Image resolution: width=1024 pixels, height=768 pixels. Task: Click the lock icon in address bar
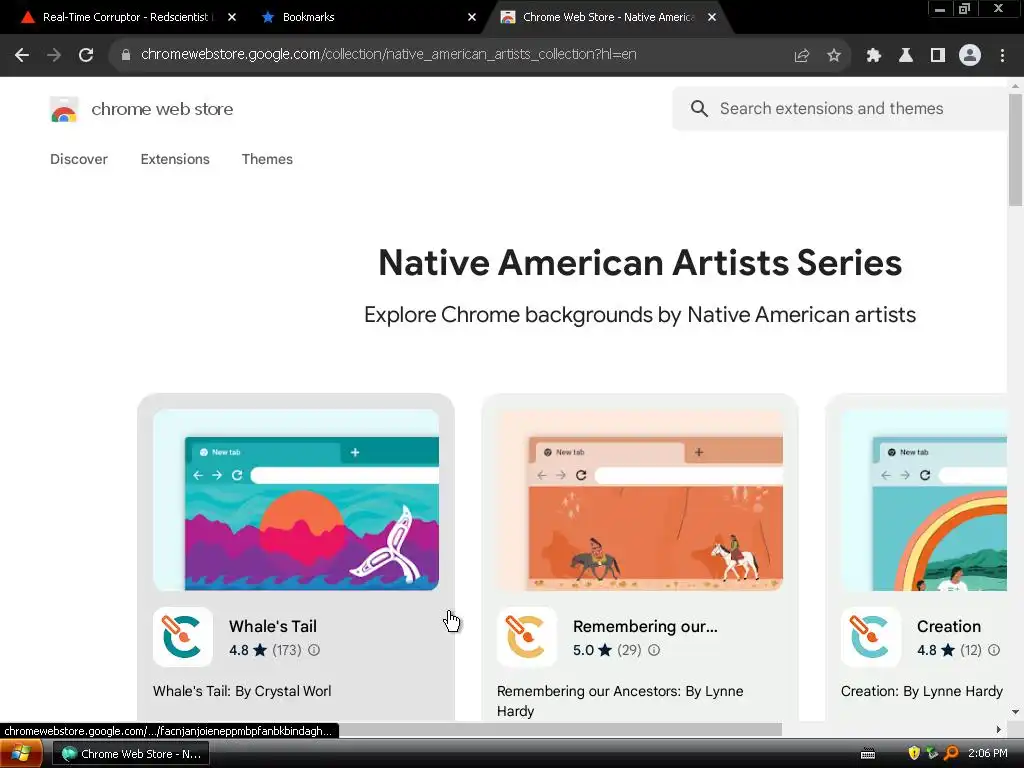pyautogui.click(x=125, y=55)
